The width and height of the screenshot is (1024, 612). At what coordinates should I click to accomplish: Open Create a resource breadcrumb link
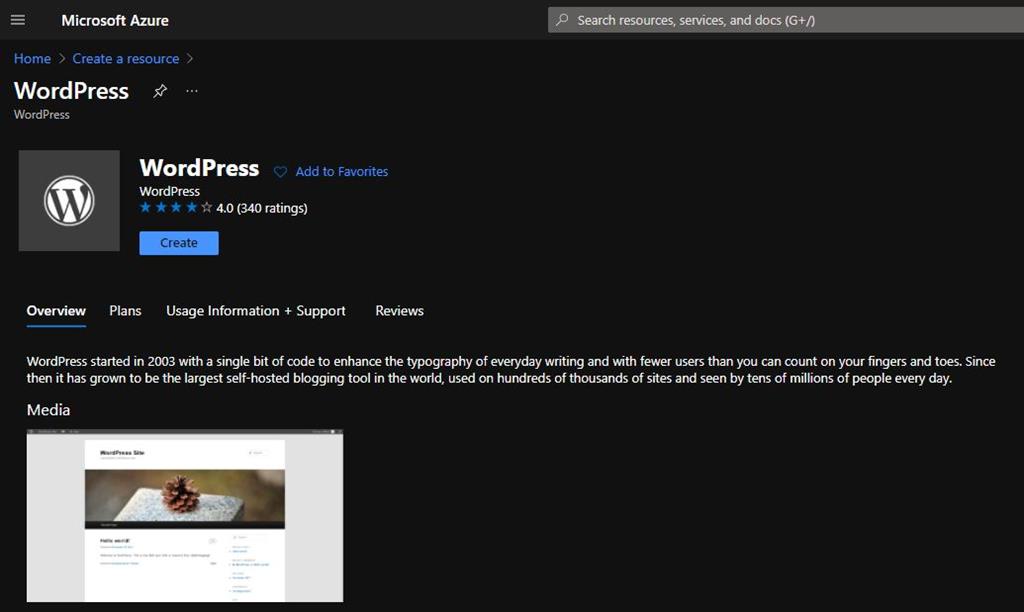coord(125,58)
